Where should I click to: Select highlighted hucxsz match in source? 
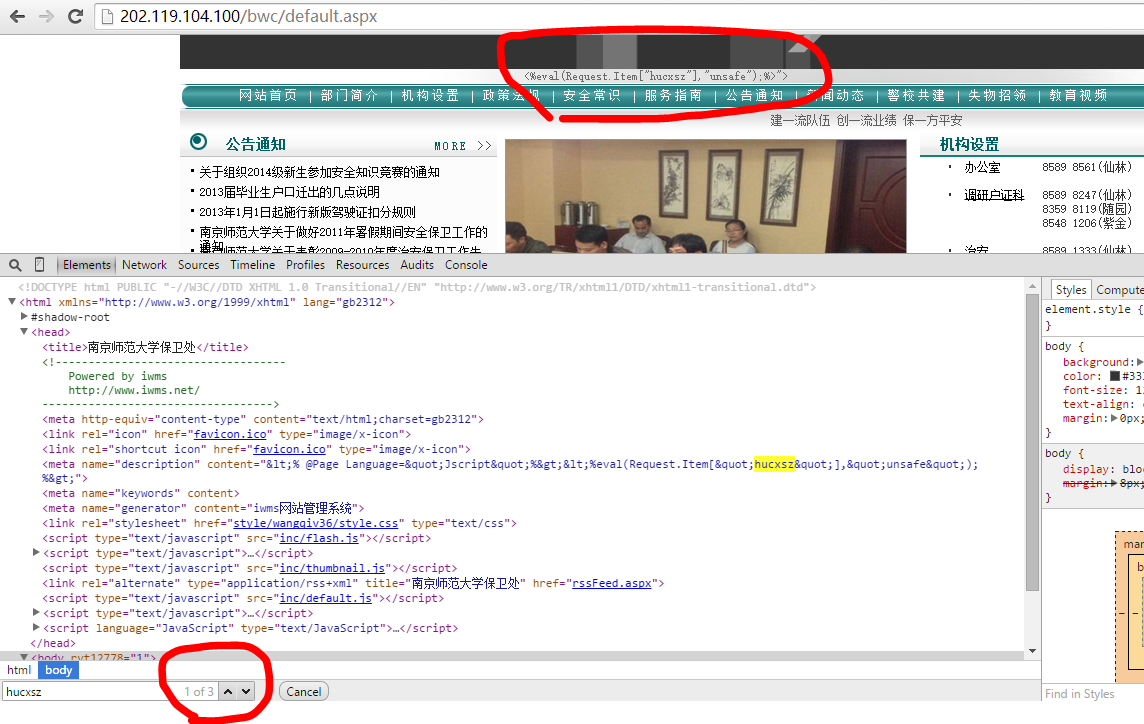774,464
